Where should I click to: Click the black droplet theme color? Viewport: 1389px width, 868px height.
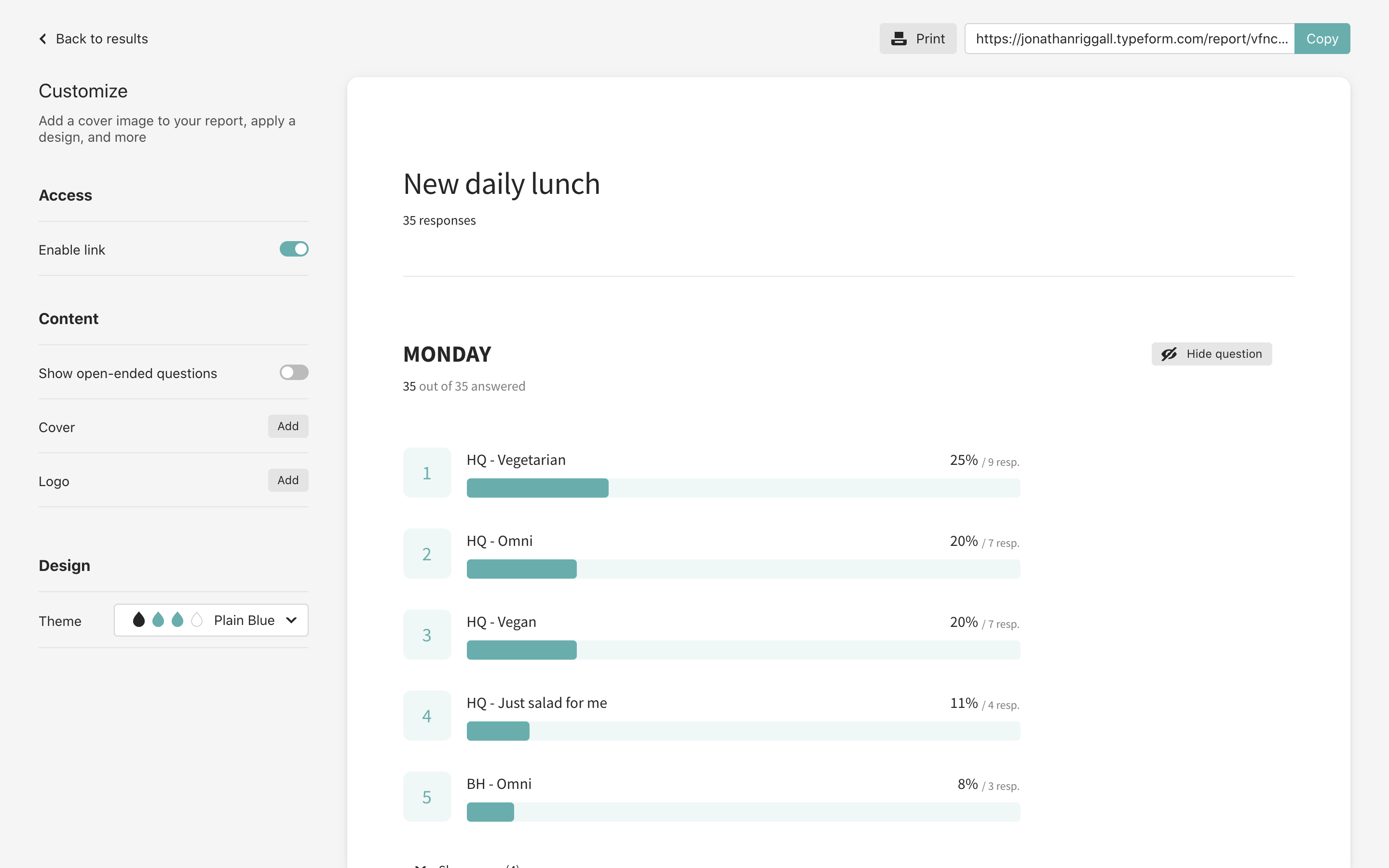[x=138, y=620]
